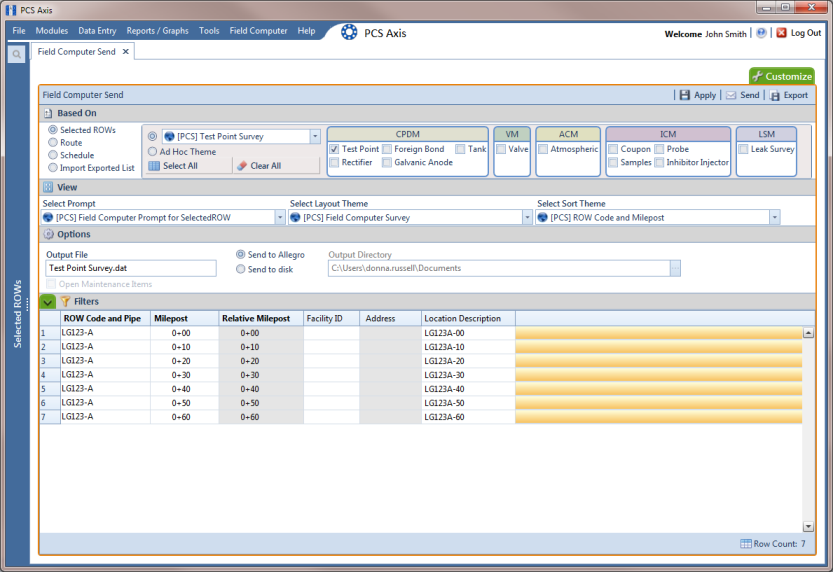Click the search magnifier icon
This screenshot has height=572, width=833.
pyautogui.click(x=16, y=54)
